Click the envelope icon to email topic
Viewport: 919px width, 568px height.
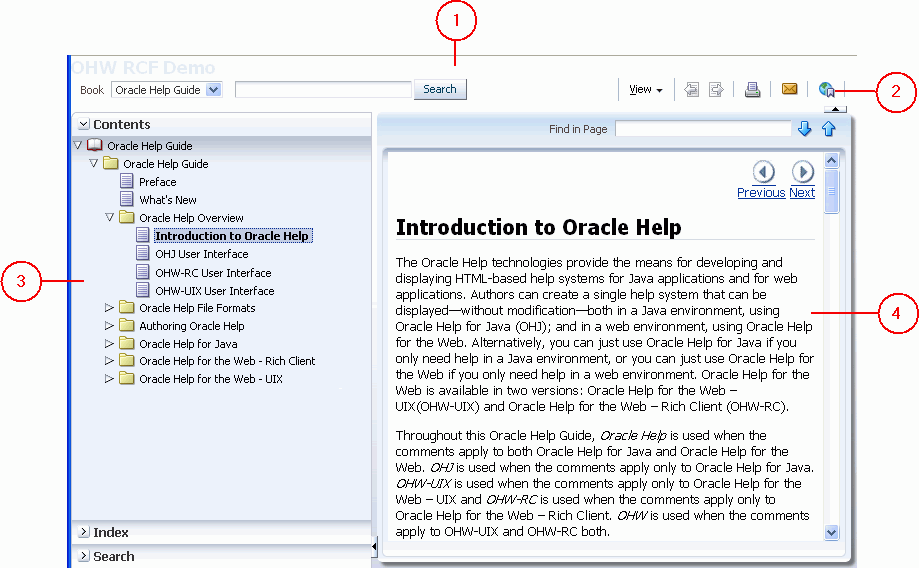(x=789, y=89)
